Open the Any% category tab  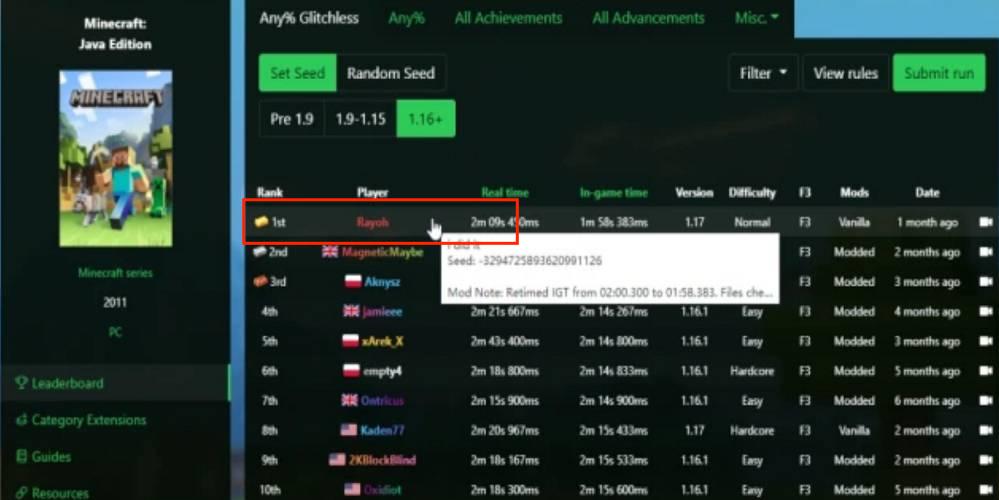point(406,18)
